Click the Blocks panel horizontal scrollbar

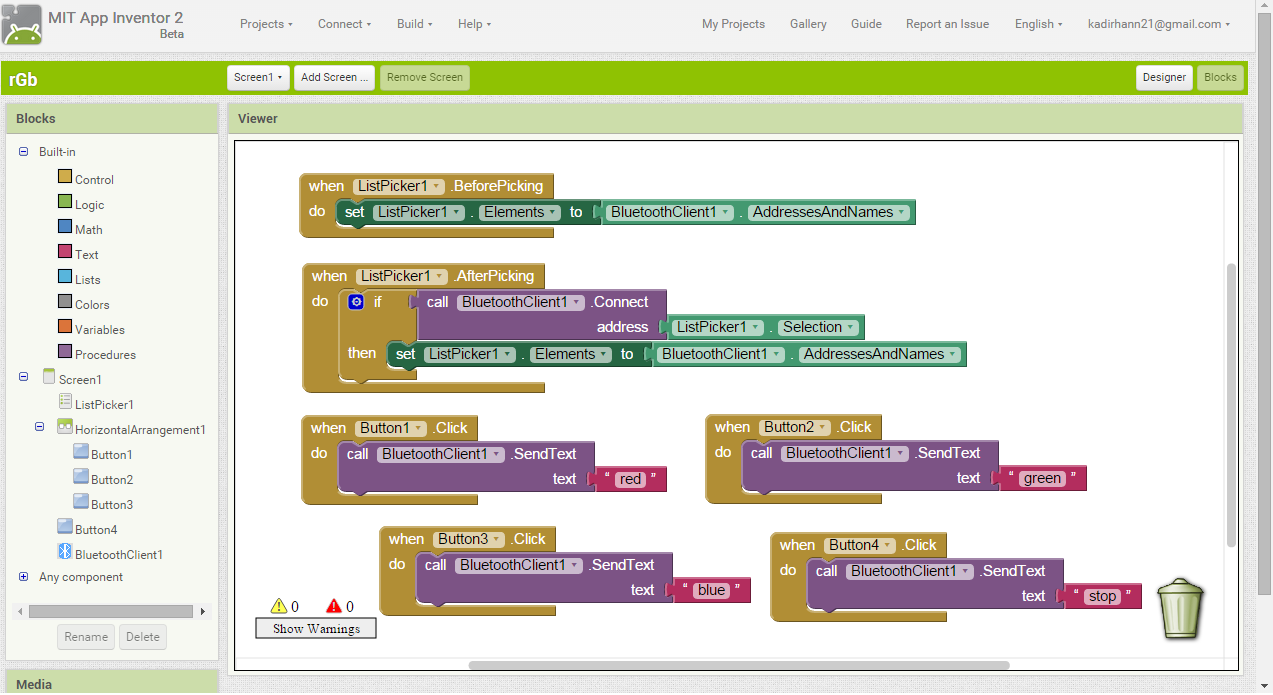(x=111, y=611)
